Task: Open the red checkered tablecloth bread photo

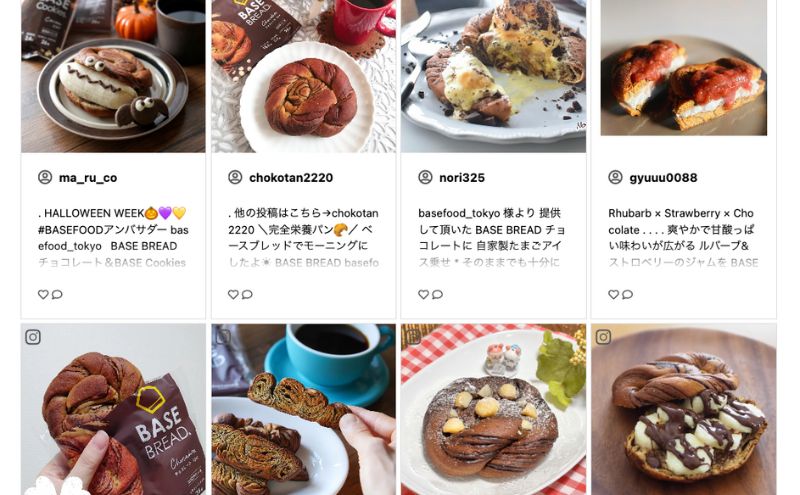Action: (x=493, y=409)
